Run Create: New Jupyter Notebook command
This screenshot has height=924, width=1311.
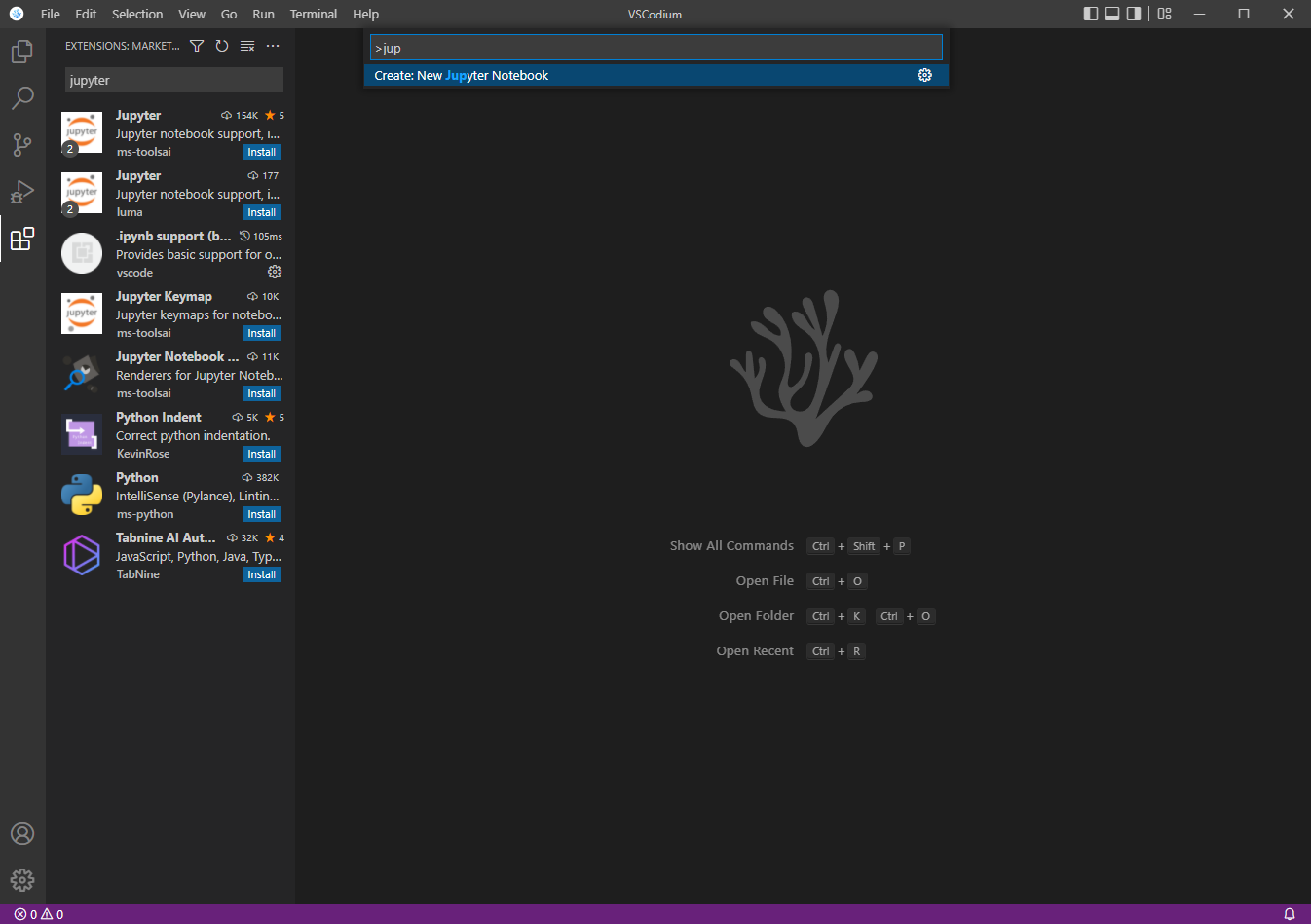tap(656, 75)
